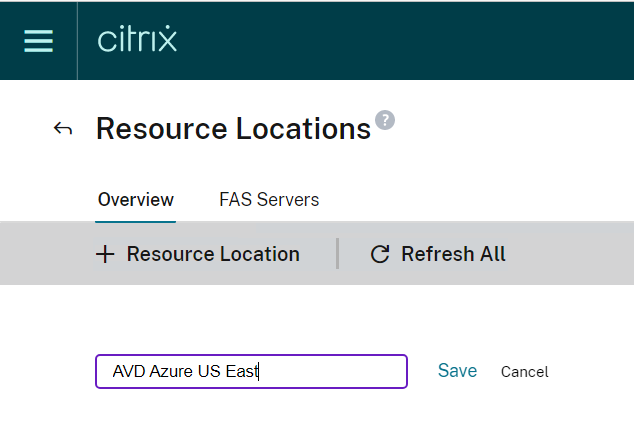Click the plus icon to add location
Viewport: 634px width, 442px height.
[105, 254]
